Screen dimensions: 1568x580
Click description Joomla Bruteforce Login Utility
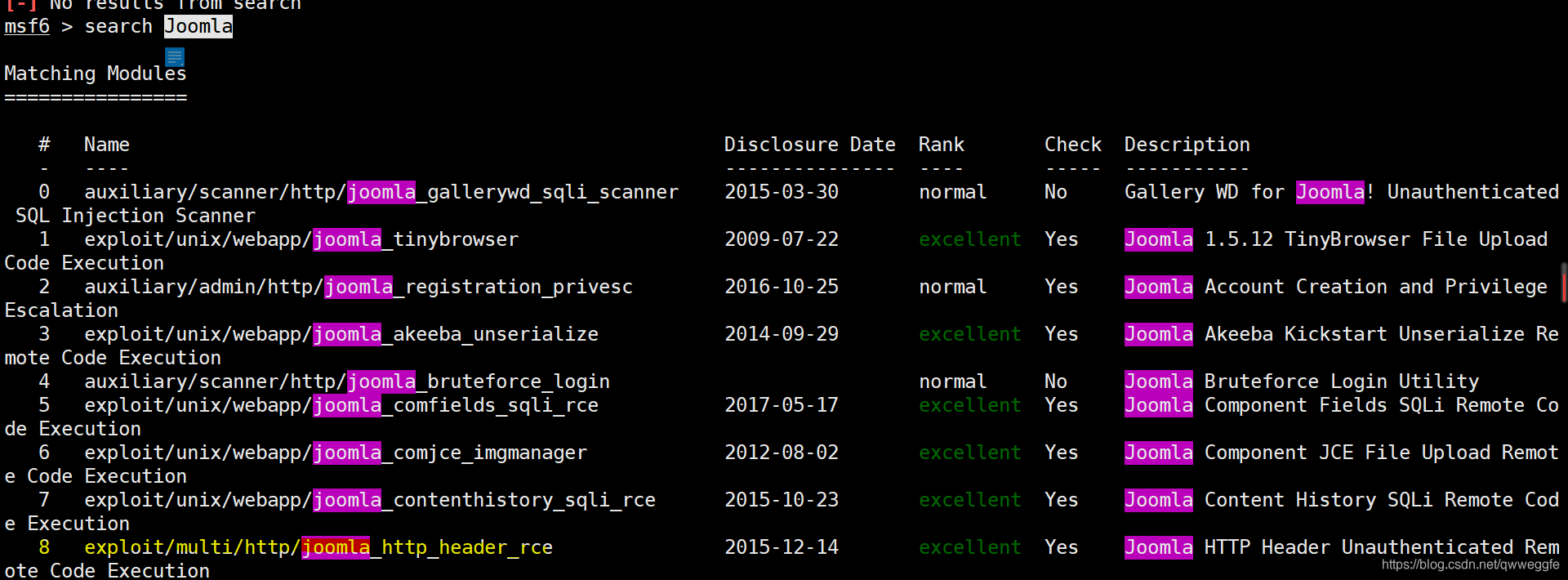click(1302, 381)
